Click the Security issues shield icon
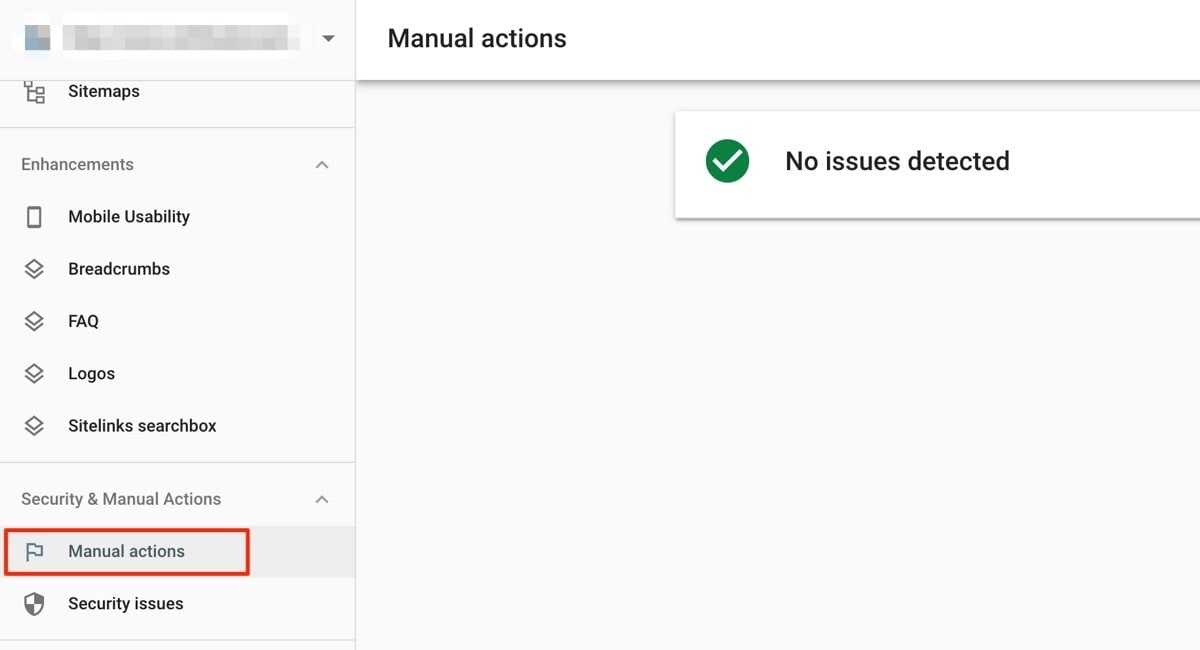The width and height of the screenshot is (1200, 650). (x=33, y=603)
